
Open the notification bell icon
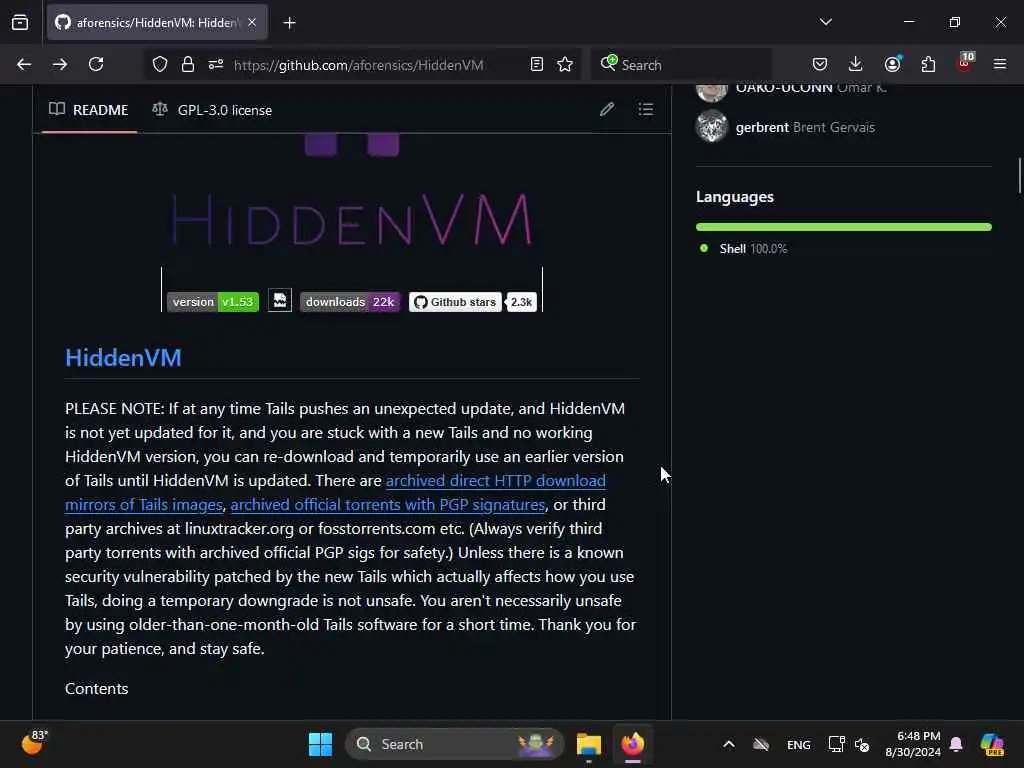(956, 744)
